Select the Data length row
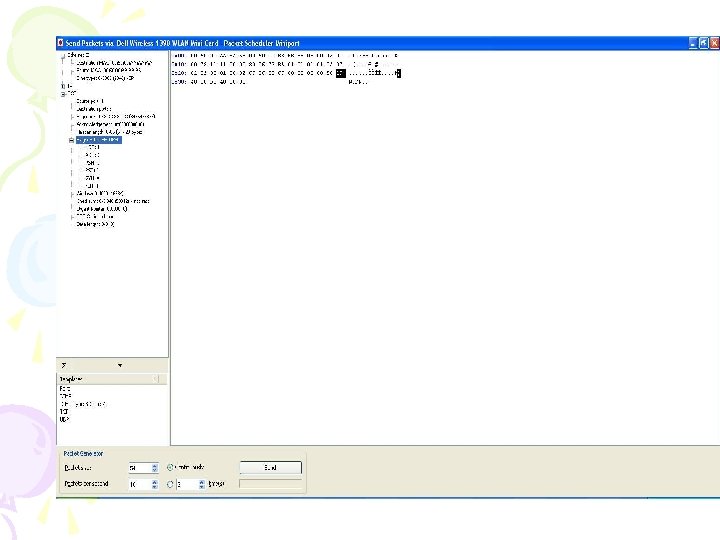720x540 pixels. [96, 225]
